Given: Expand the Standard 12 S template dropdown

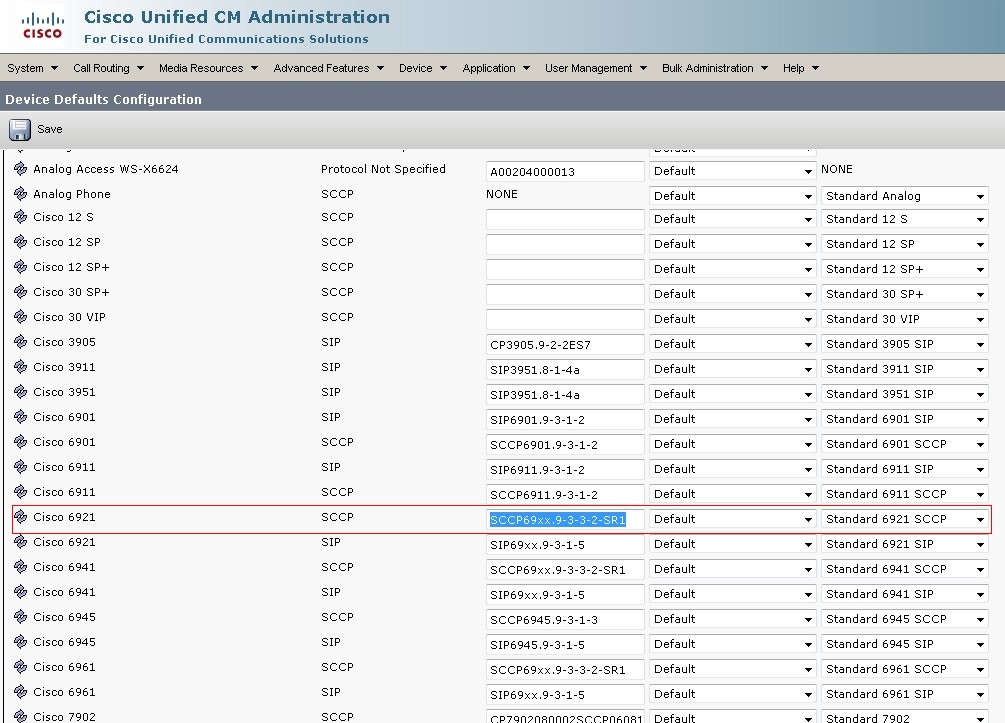Looking at the screenshot, I should 904,219.
